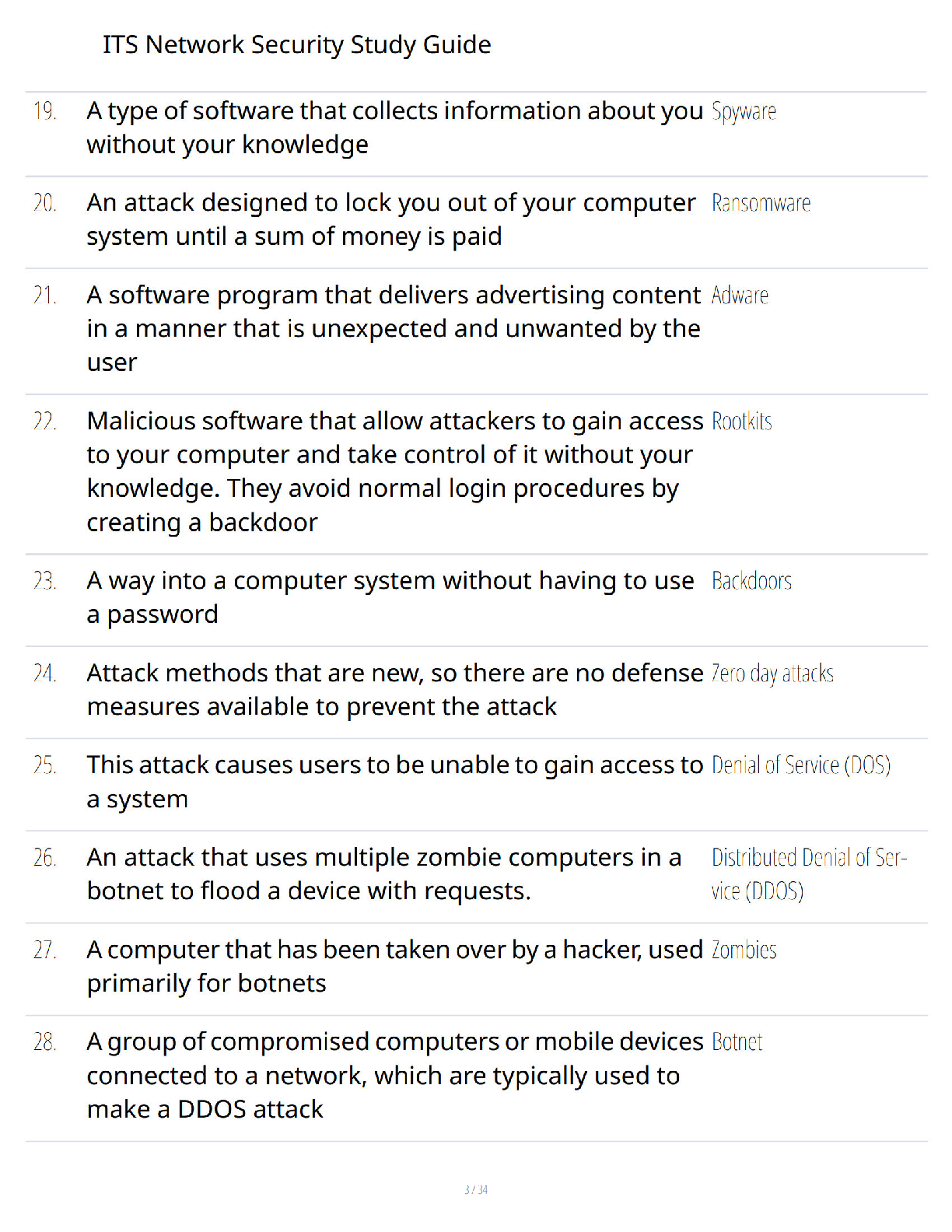Click the definition mentioning creating a backdoor
This screenshot has width=952, height=1232.
tap(395, 472)
